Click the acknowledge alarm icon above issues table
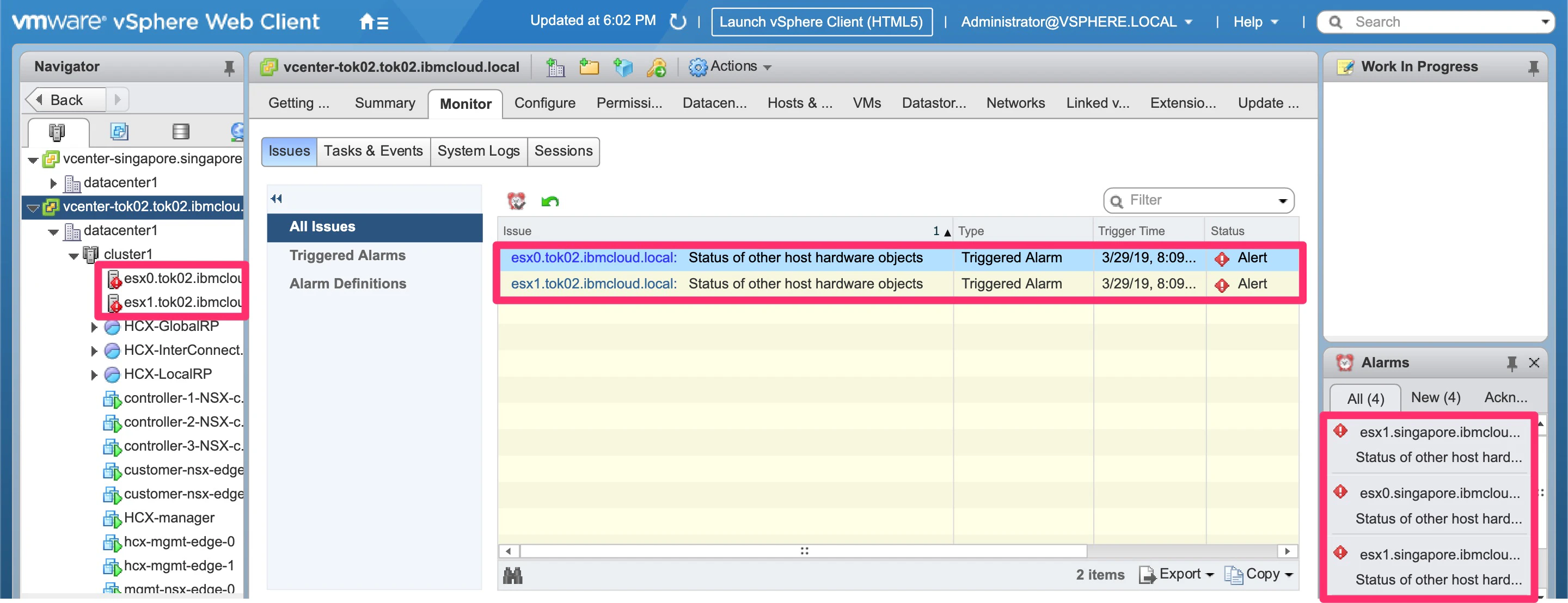The image size is (1568, 603). (x=516, y=200)
